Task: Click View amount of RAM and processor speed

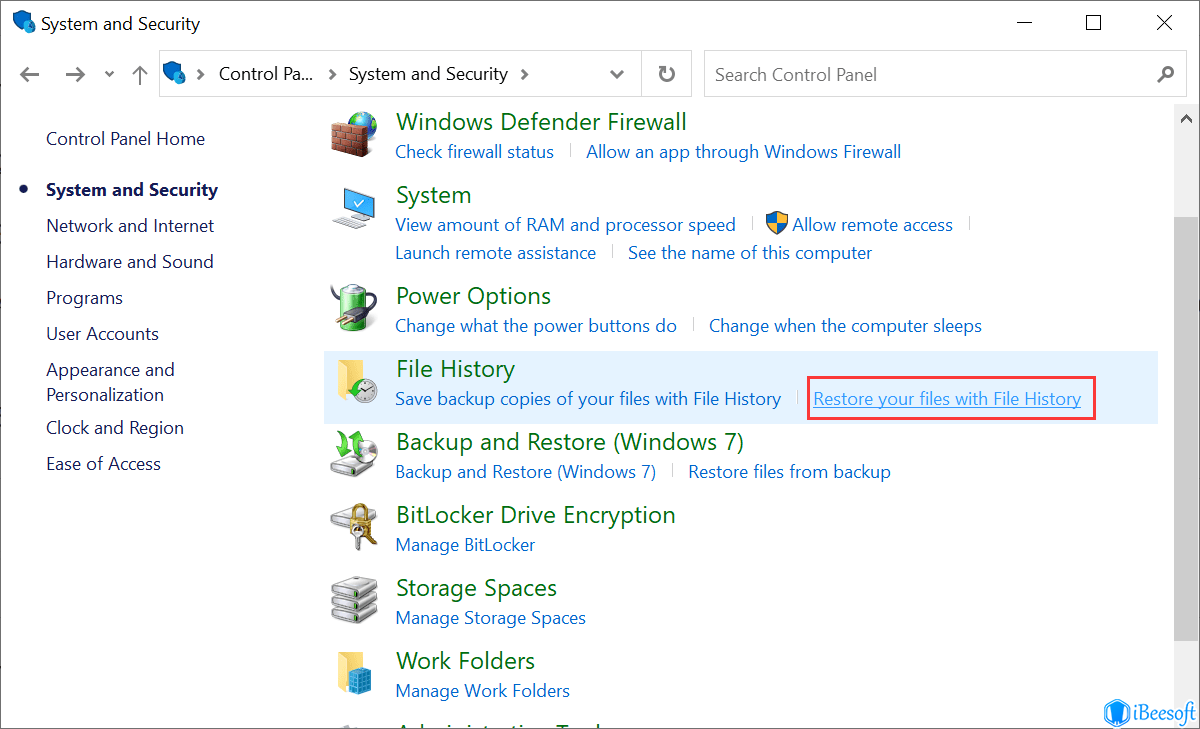Action: (x=565, y=225)
